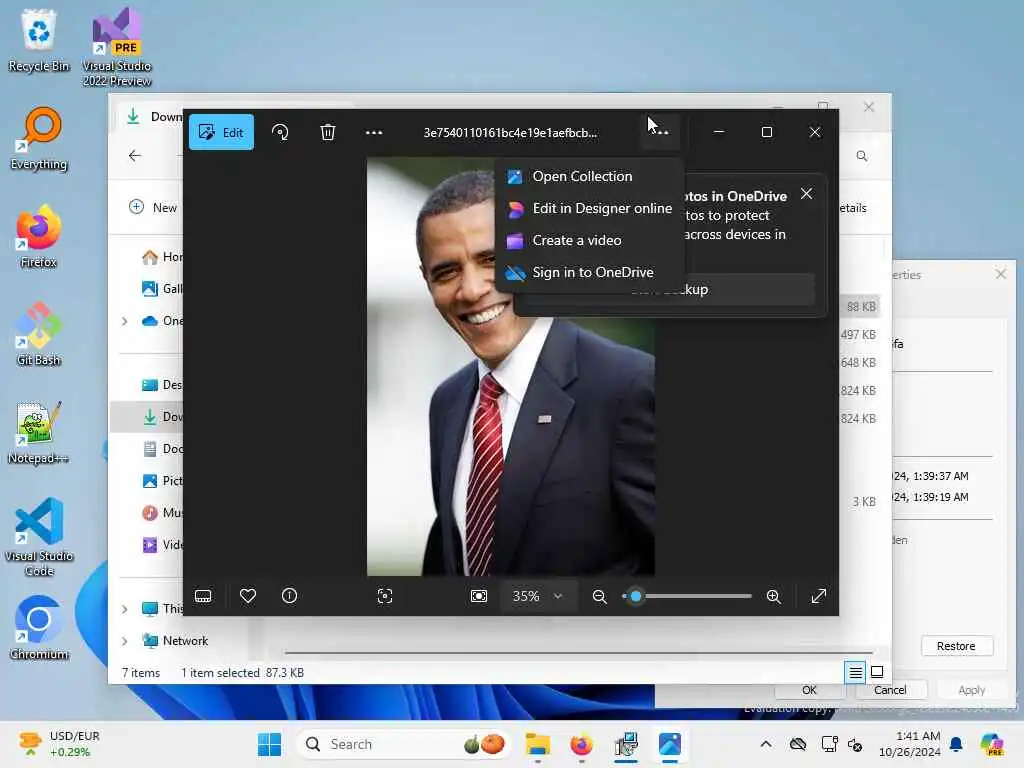The image size is (1024, 768).
Task: Open the 35% zoom level dropdown
Action: coord(537,596)
